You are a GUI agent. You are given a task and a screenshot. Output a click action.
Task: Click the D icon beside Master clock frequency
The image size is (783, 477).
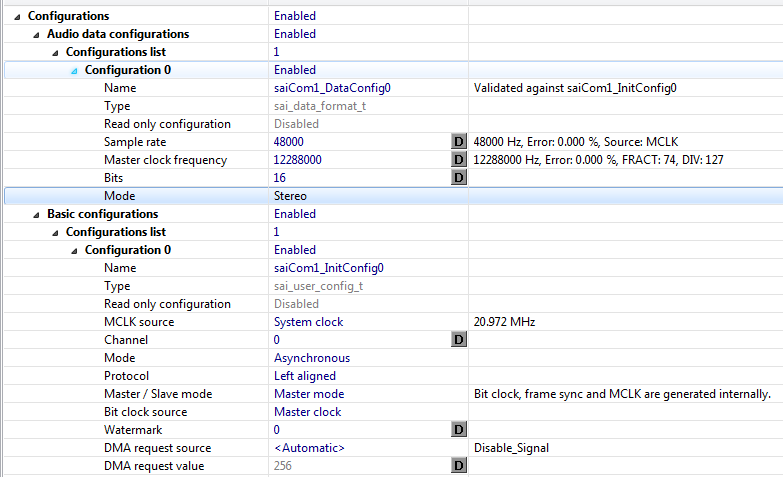(x=459, y=160)
